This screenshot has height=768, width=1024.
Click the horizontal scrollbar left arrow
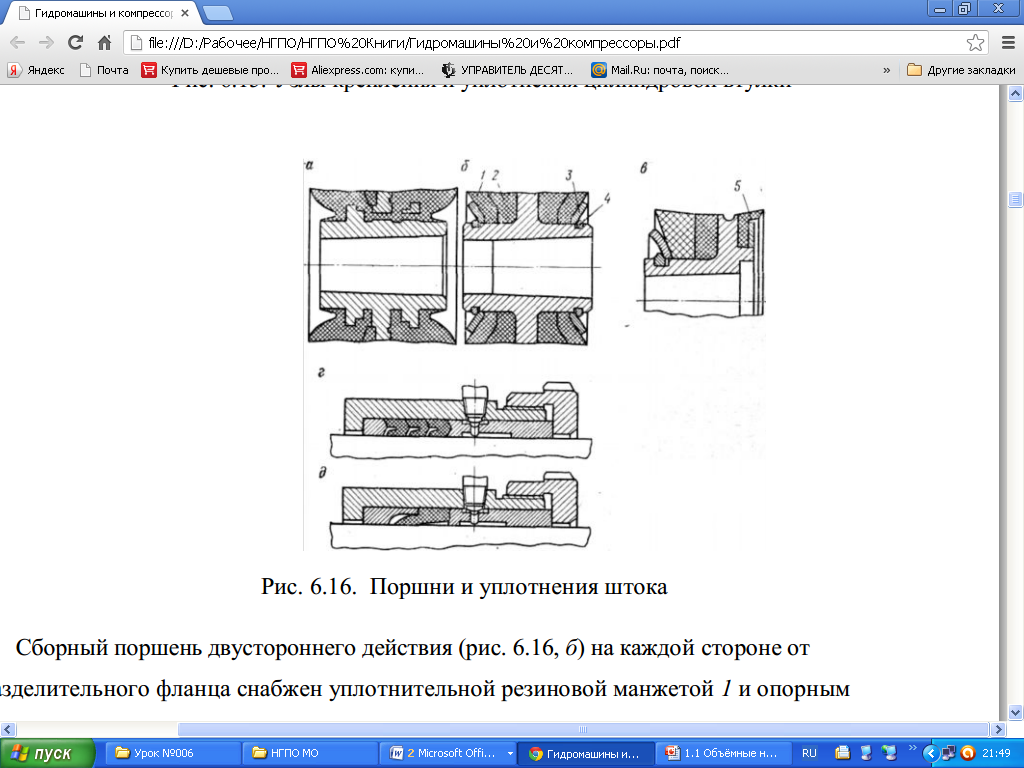[x=7, y=729]
